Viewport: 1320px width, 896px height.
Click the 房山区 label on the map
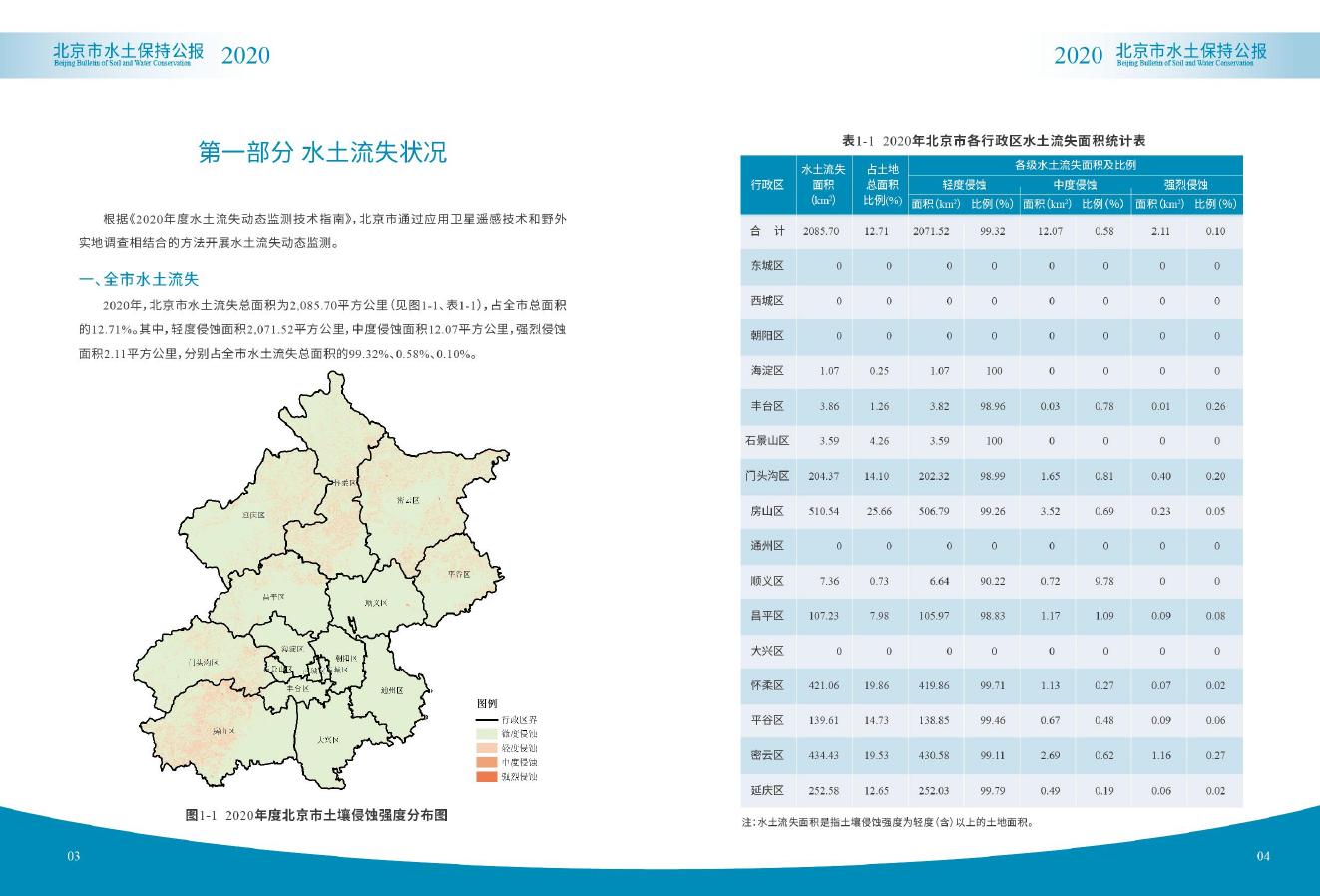click(x=223, y=731)
